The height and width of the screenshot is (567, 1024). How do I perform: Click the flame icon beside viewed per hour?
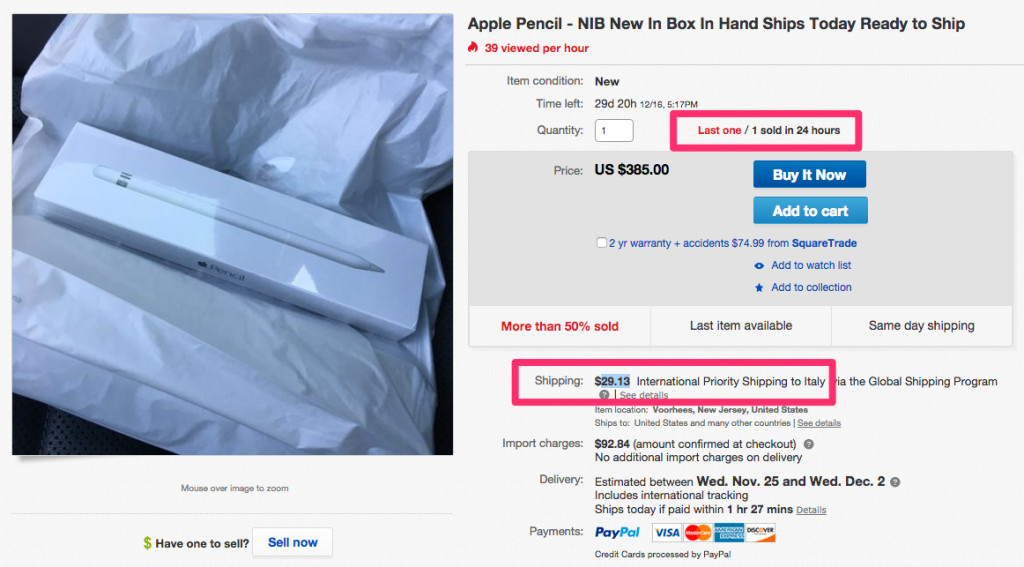(473, 47)
